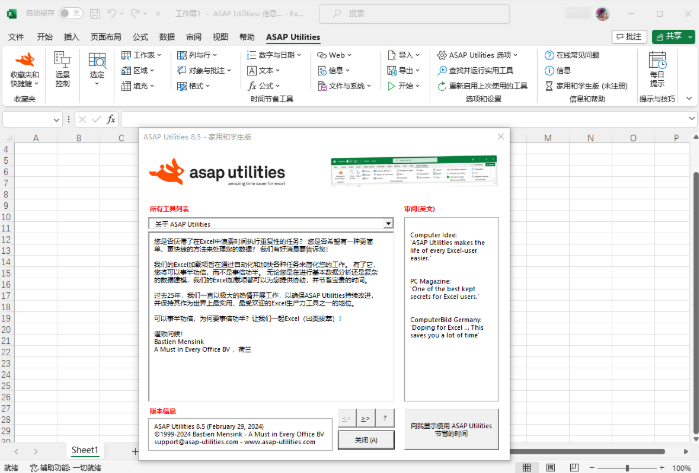
Task: Open the File tab
Action: tap(16, 37)
